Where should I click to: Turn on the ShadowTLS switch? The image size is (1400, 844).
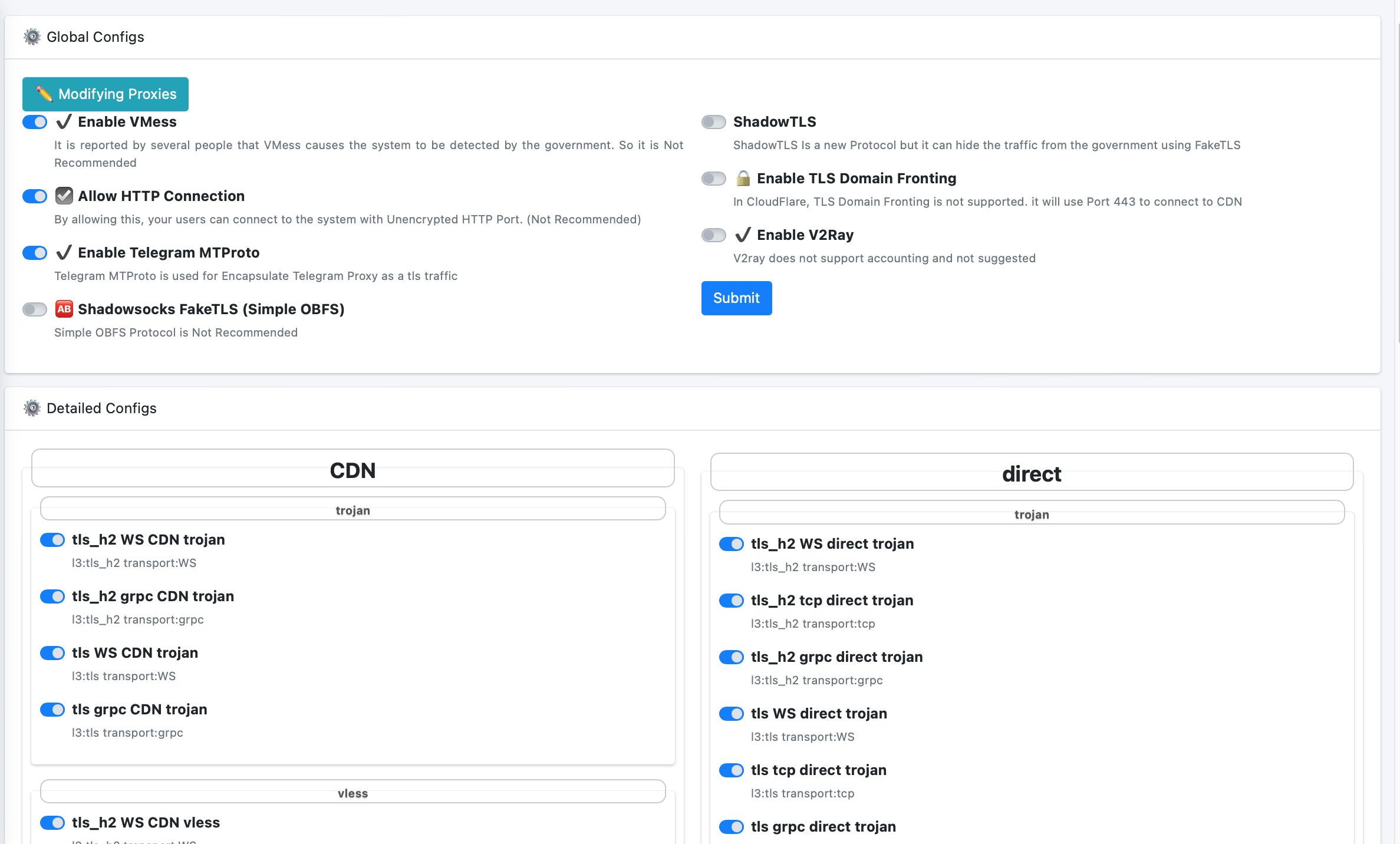714,122
